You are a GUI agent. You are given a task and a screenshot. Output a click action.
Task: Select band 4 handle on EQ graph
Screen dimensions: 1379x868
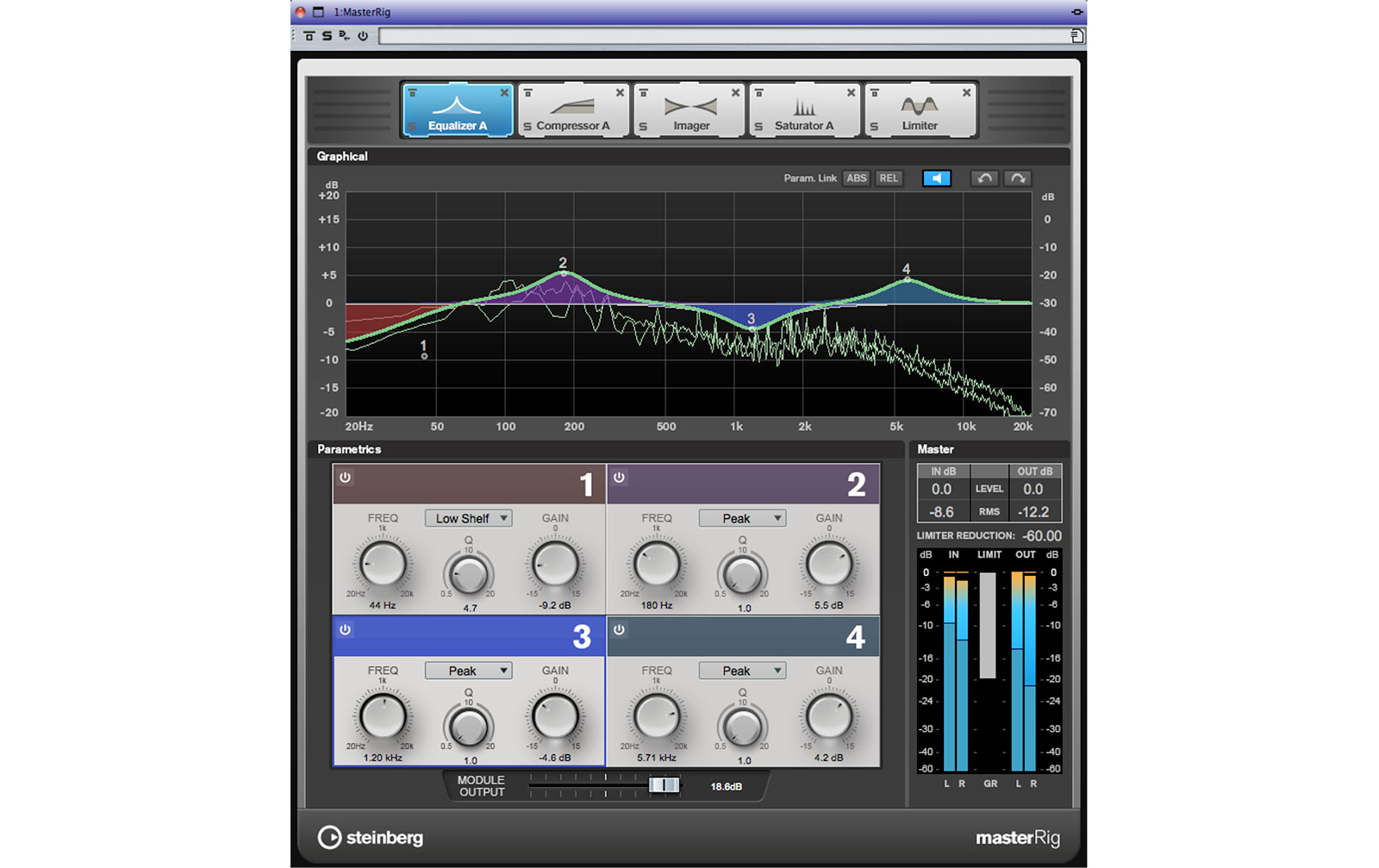click(x=907, y=279)
